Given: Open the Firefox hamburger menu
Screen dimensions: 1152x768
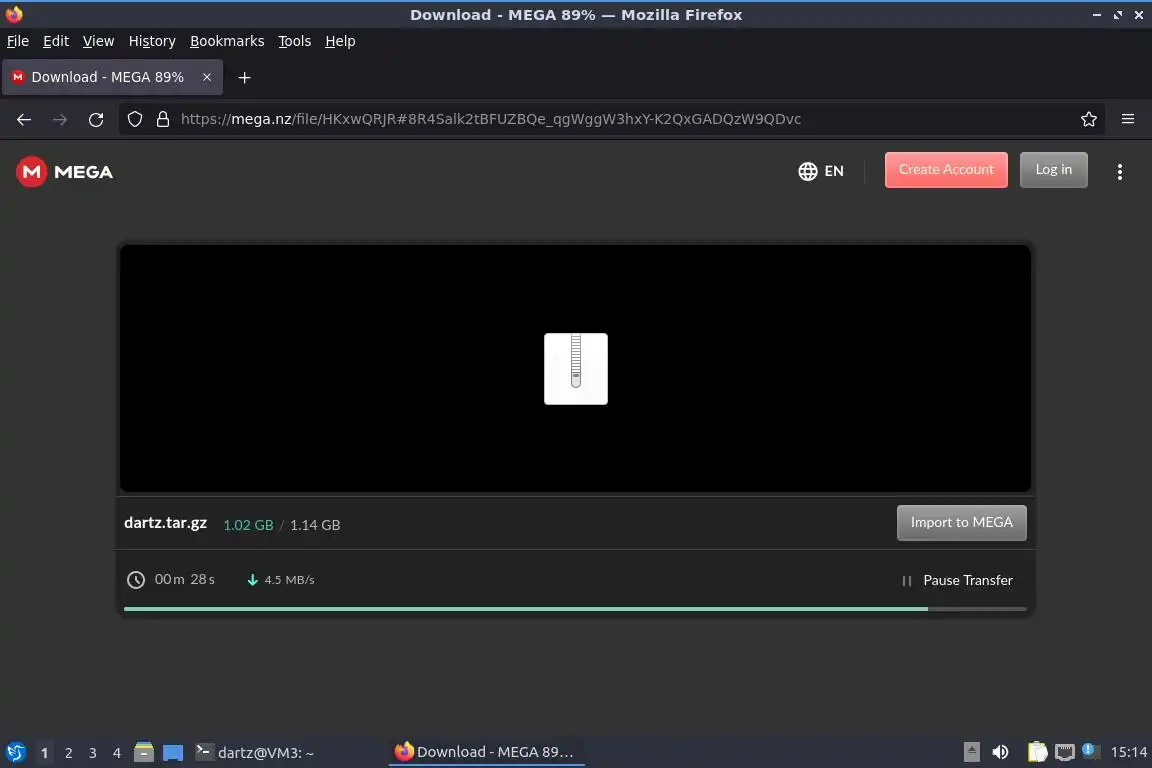Looking at the screenshot, I should tap(1128, 119).
